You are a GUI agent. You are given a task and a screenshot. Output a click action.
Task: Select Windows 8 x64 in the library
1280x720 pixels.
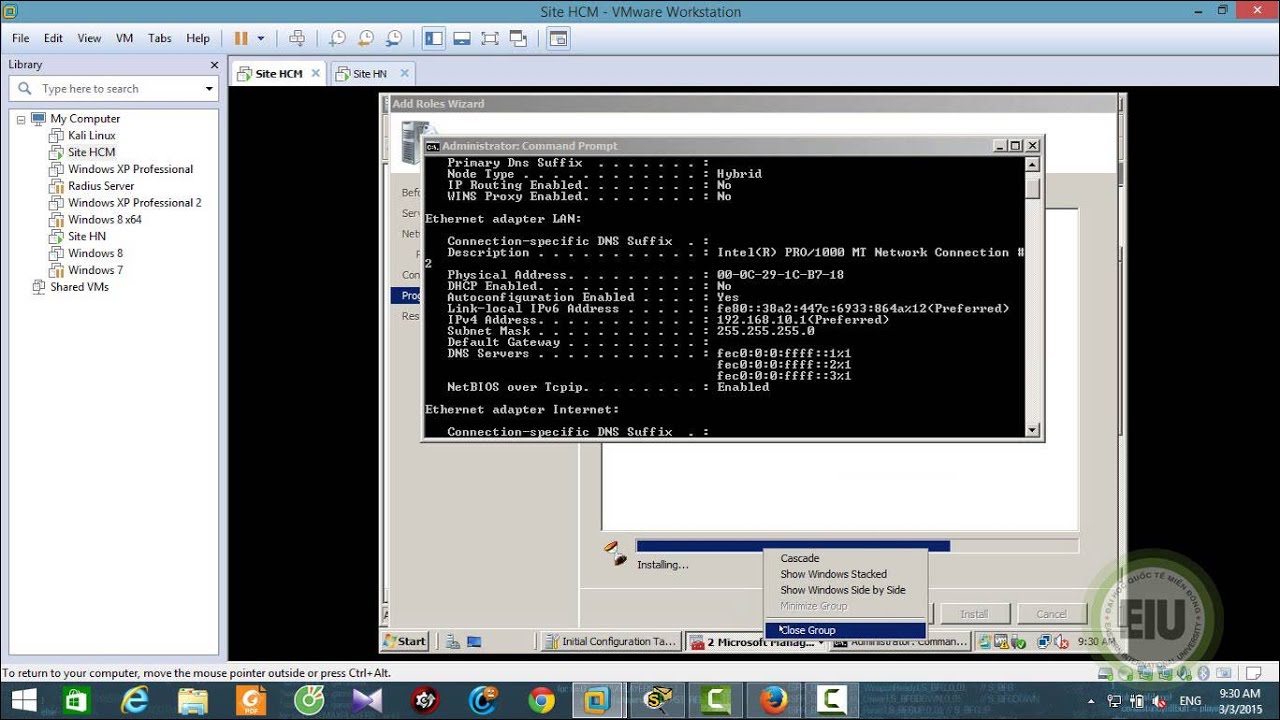coord(104,219)
